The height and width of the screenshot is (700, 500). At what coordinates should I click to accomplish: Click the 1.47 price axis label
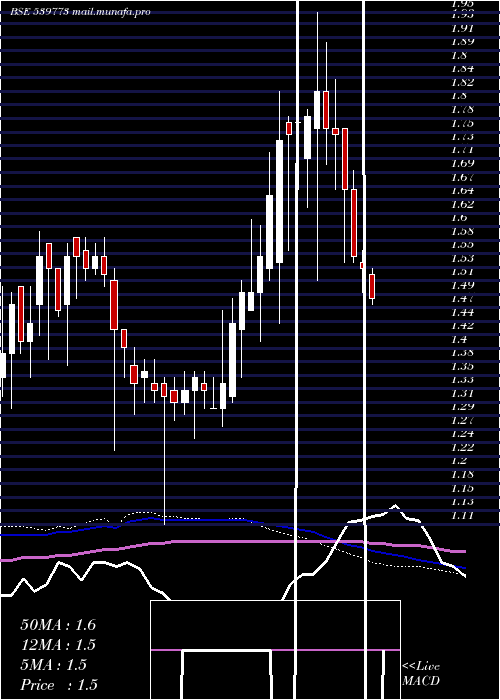pyautogui.click(x=462, y=299)
